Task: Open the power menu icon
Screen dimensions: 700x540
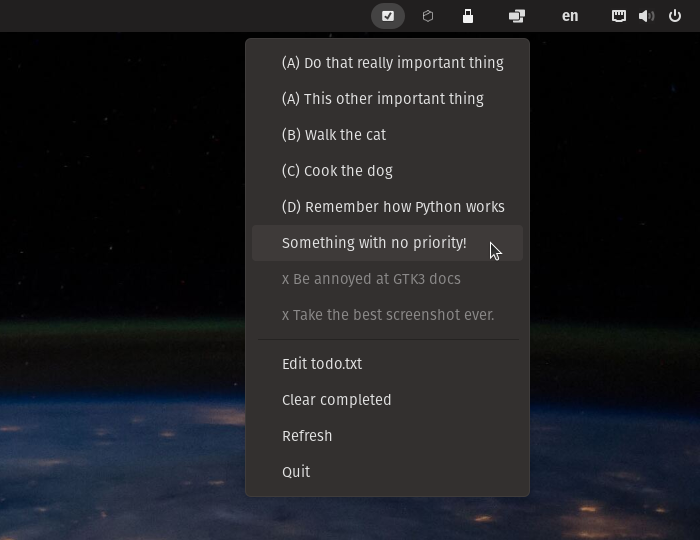Action: point(675,16)
